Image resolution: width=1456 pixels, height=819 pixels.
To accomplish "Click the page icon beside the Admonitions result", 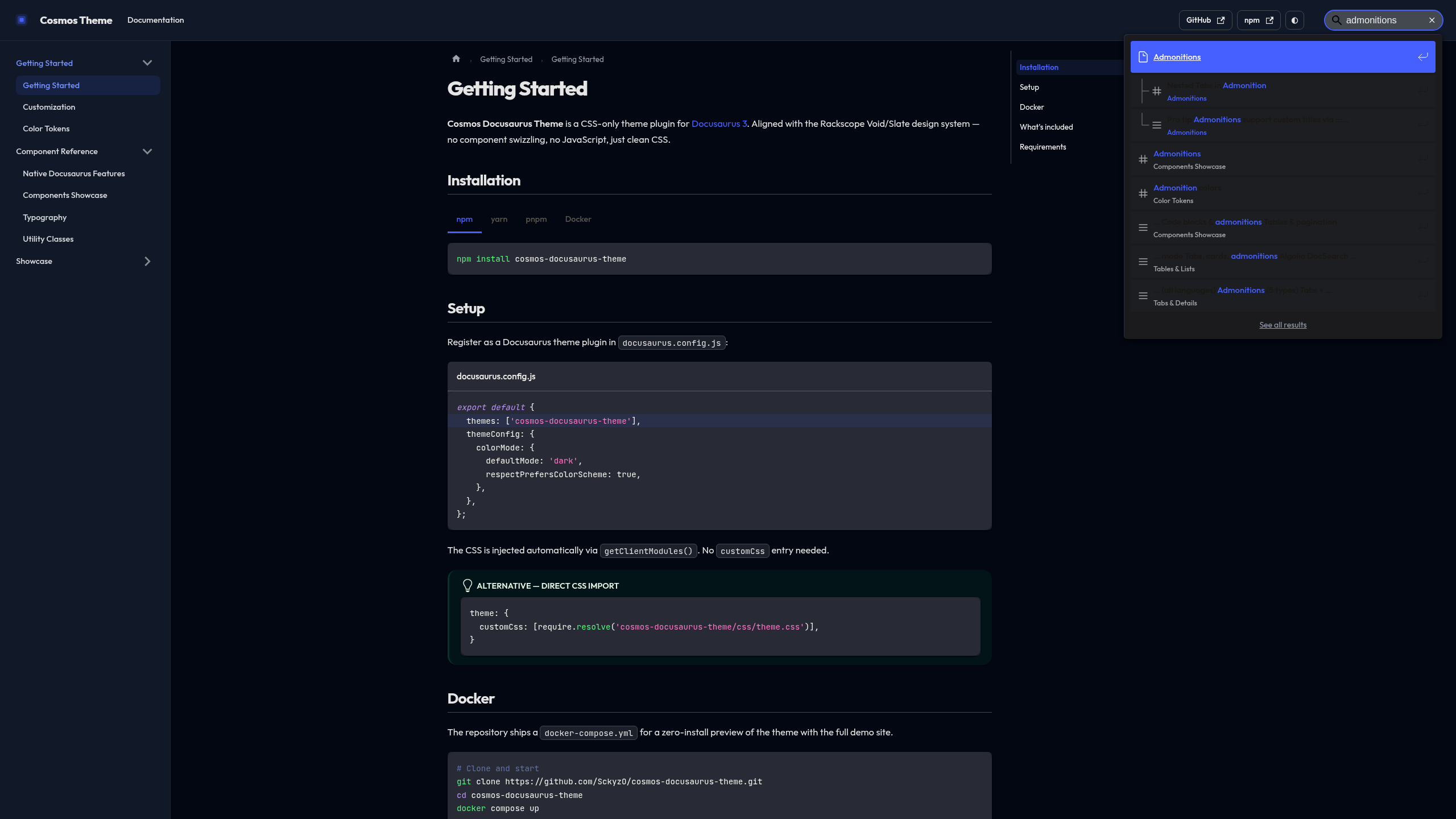I will pos(1143,56).
